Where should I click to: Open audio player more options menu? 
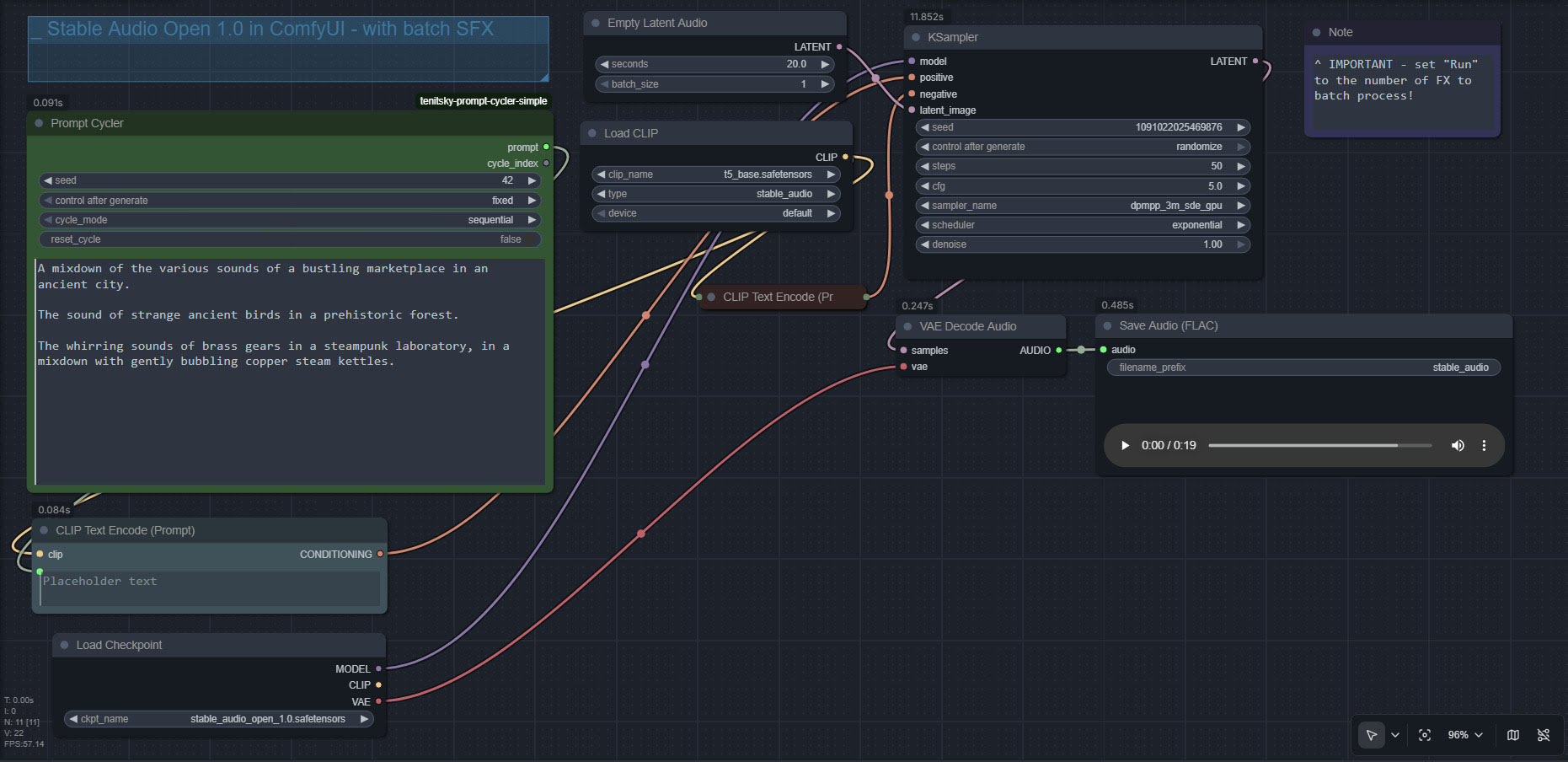1484,446
